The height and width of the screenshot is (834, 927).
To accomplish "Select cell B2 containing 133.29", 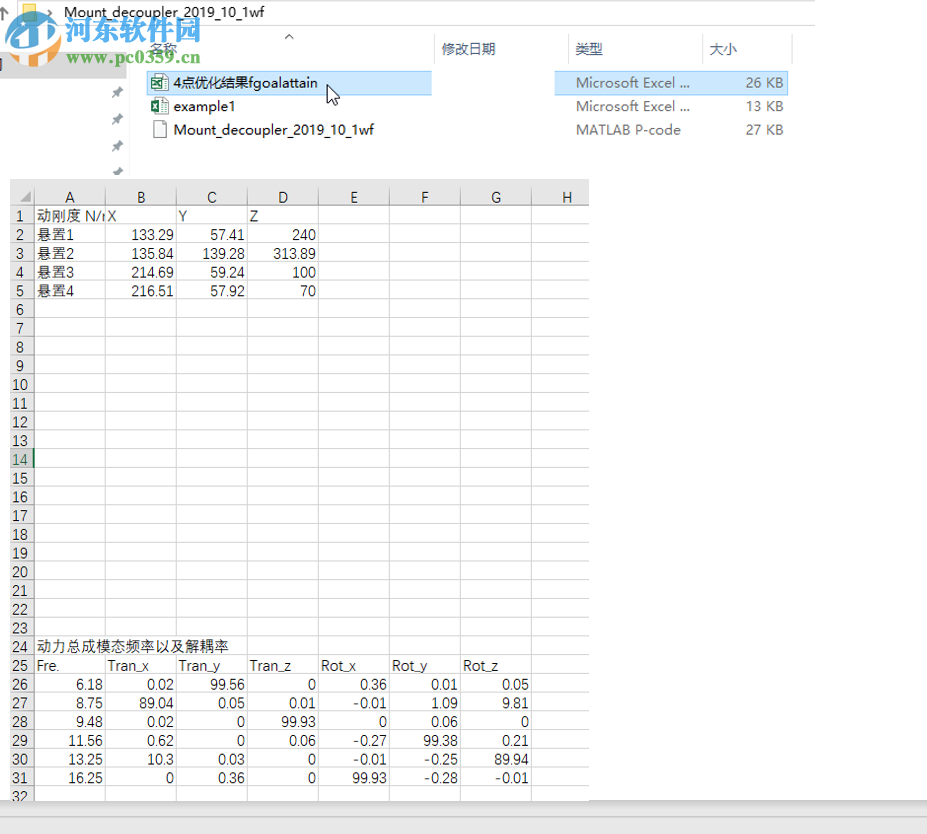I will (x=141, y=234).
